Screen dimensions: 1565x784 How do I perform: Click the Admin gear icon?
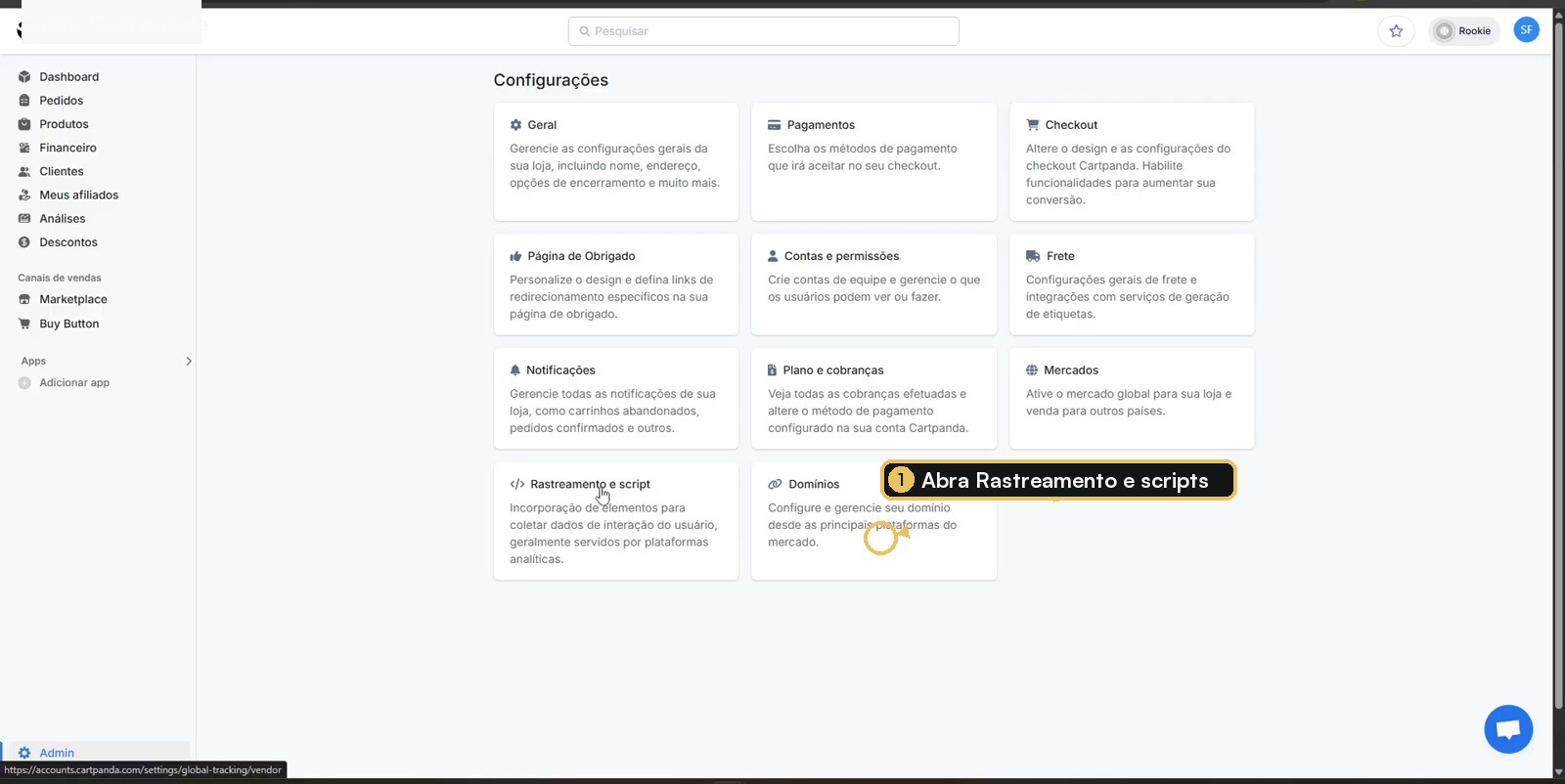point(24,753)
